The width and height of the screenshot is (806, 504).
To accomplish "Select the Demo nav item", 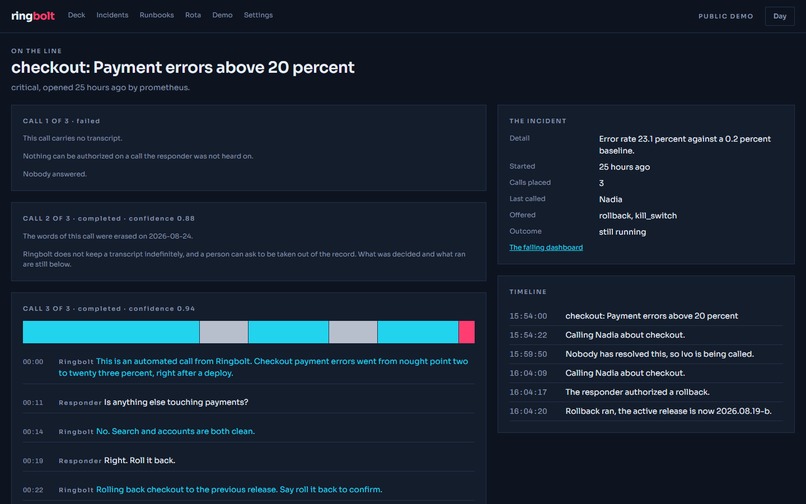I will [x=223, y=15].
